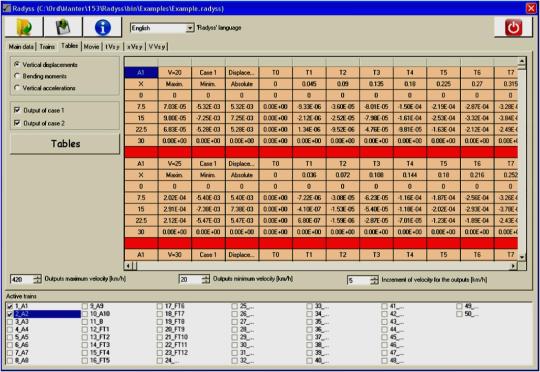This screenshot has height=372, width=540.
Task: Click the V=25 table cell
Action: pyautogui.click(x=174, y=164)
